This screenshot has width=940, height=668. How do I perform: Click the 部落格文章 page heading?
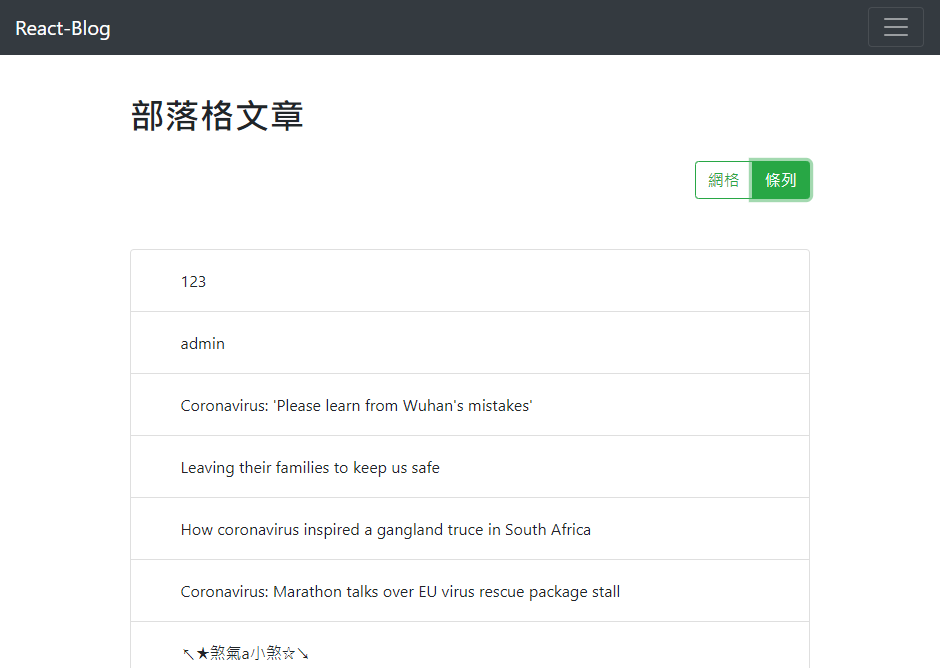click(217, 116)
